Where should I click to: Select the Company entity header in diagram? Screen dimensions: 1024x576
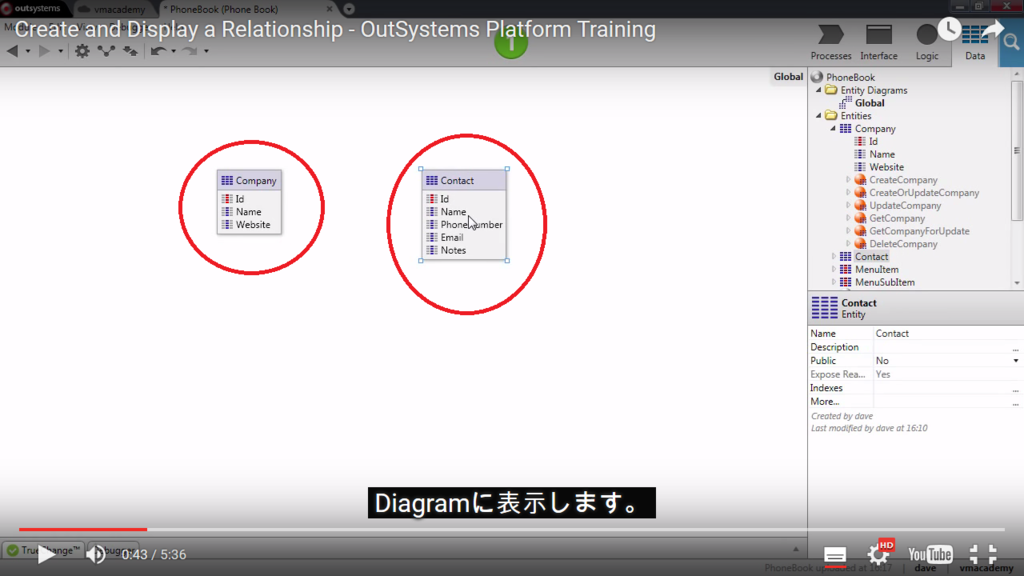(249, 180)
